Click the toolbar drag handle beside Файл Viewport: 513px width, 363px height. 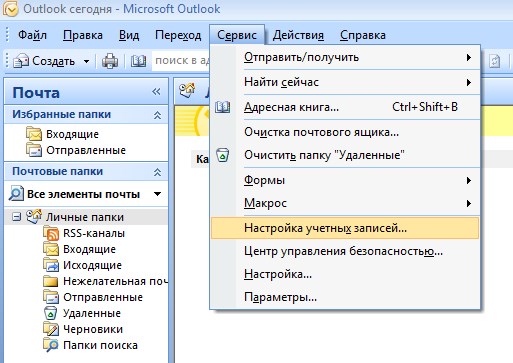coord(7,35)
